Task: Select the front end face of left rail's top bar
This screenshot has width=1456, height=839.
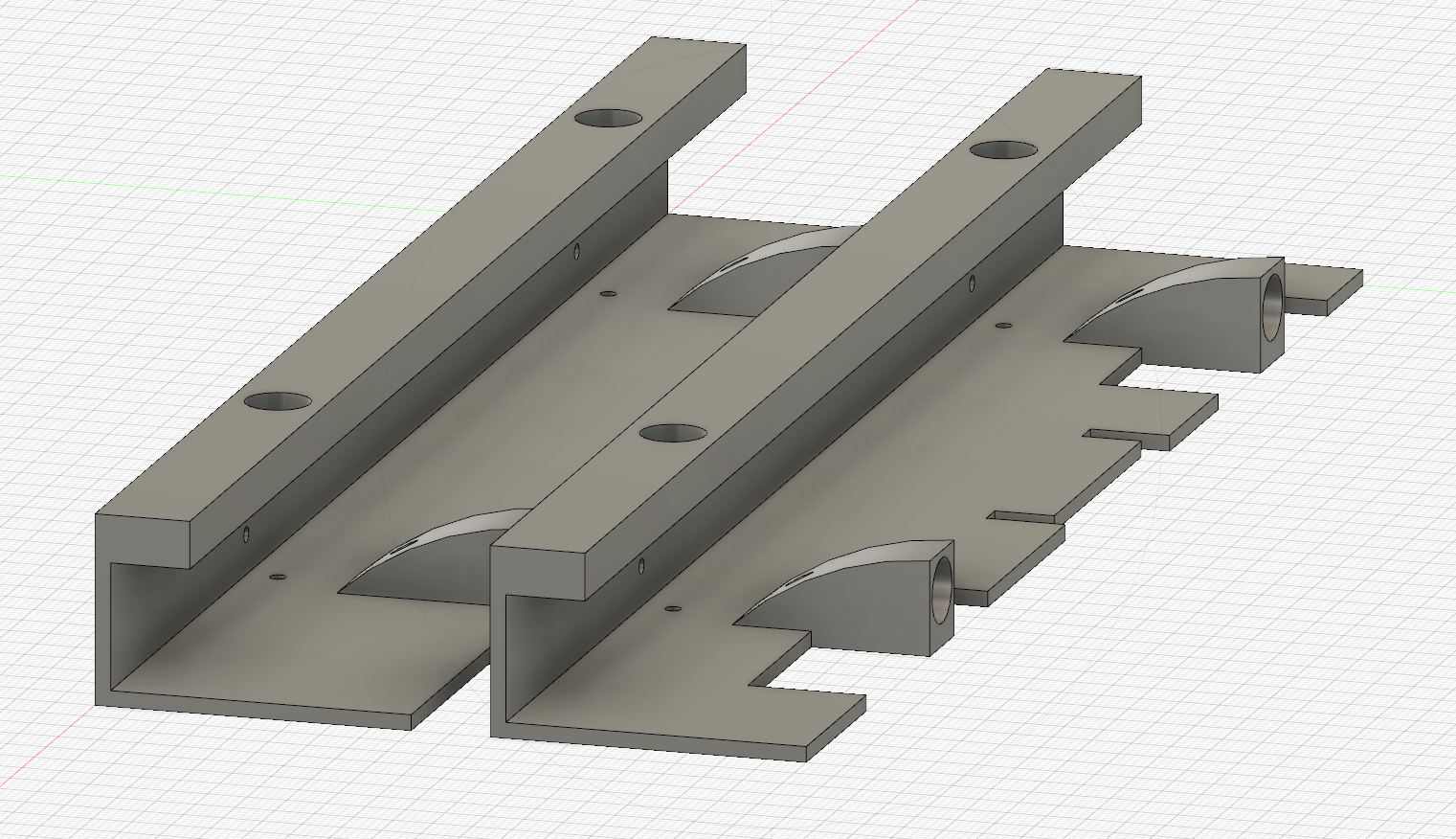Action: (145, 540)
